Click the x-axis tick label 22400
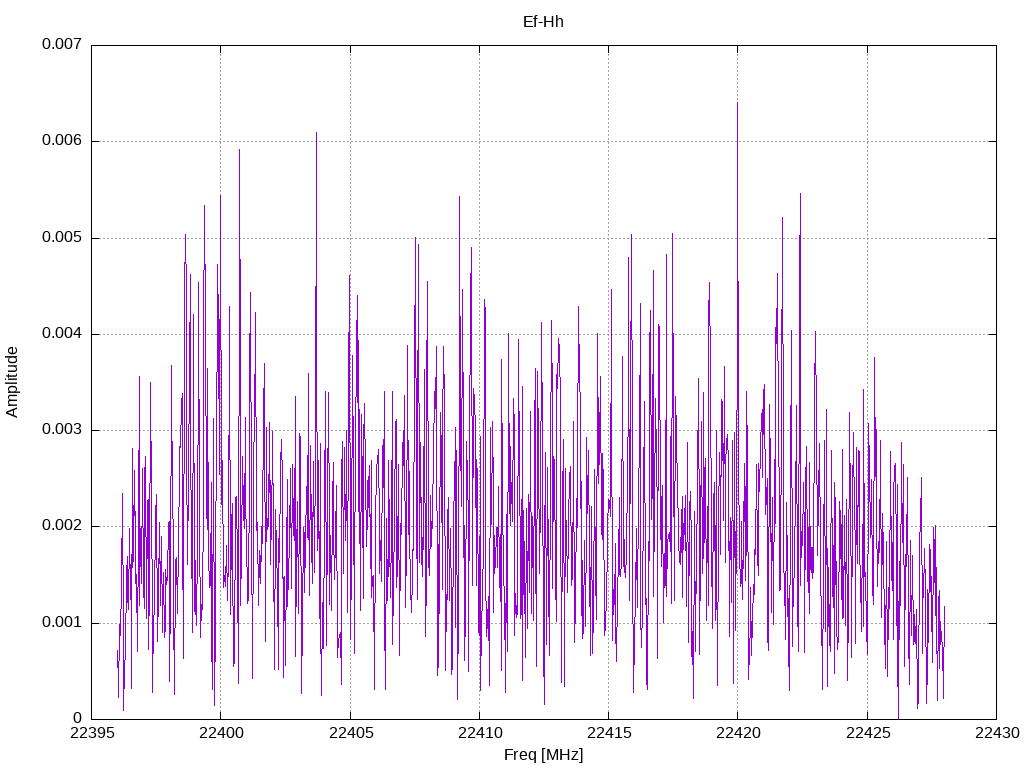Image resolution: width=1024 pixels, height=768 pixels. point(221,733)
